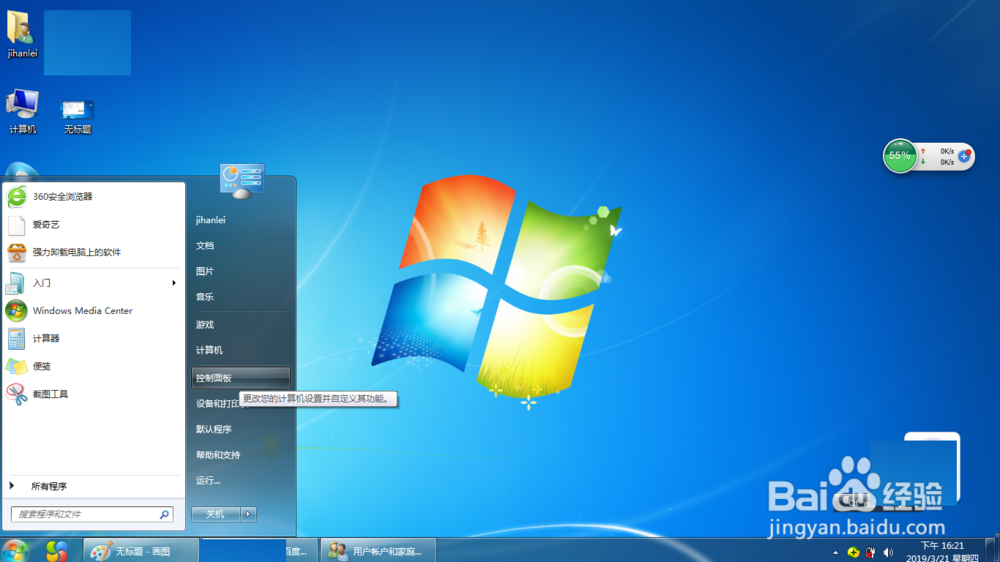Image resolution: width=1000 pixels, height=562 pixels.
Task: Open 控制面板 control panel
Action: [240, 378]
